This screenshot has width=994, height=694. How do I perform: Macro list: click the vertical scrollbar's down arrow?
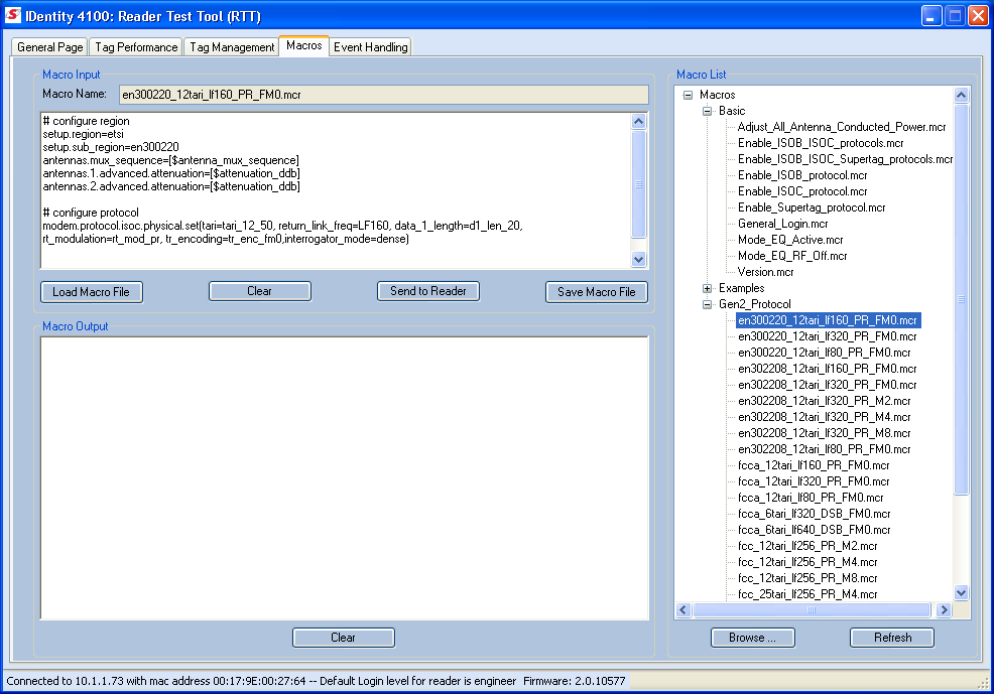tap(961, 593)
